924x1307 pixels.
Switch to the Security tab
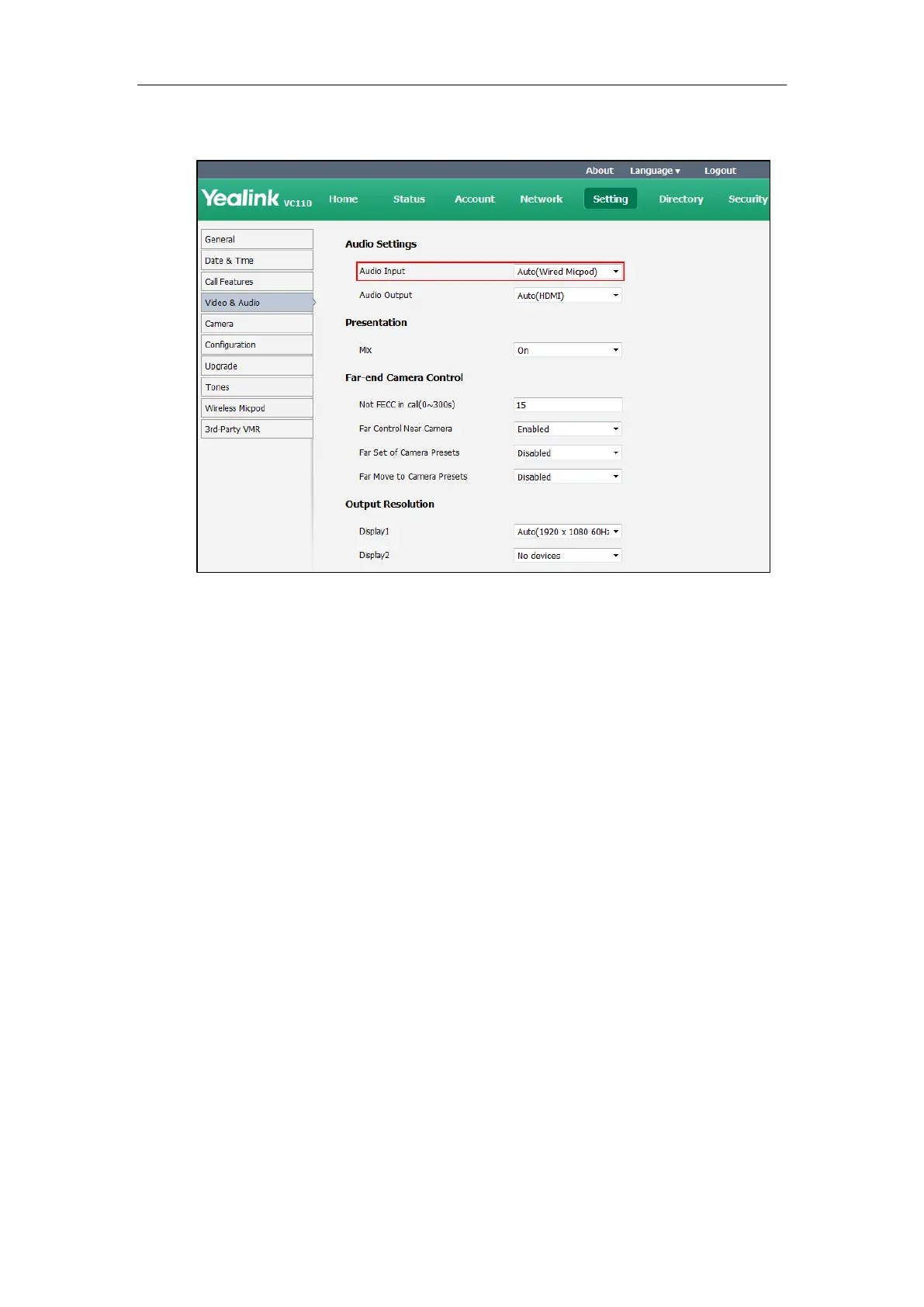click(x=748, y=199)
